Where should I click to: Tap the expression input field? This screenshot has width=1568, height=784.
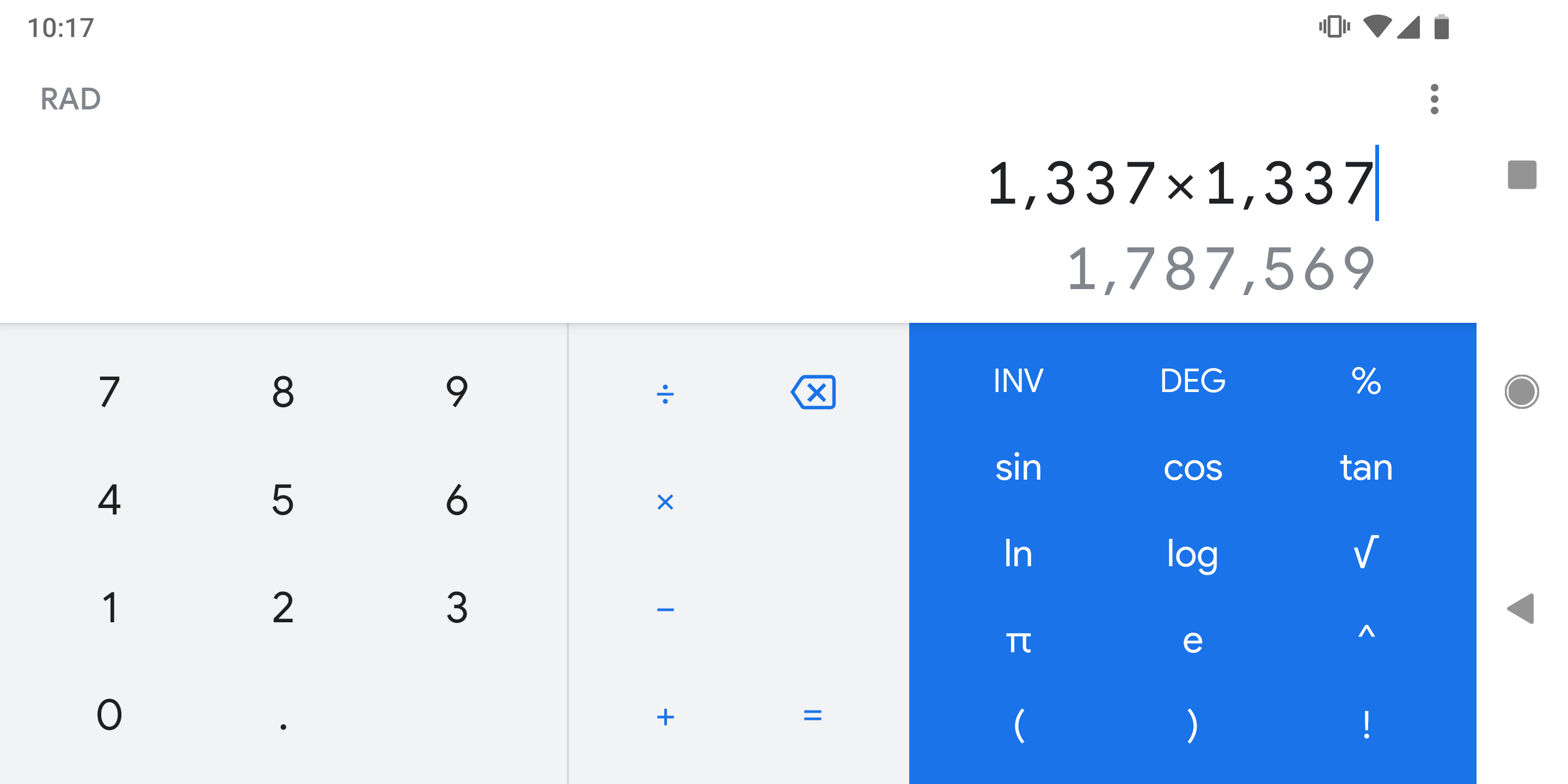[1180, 182]
